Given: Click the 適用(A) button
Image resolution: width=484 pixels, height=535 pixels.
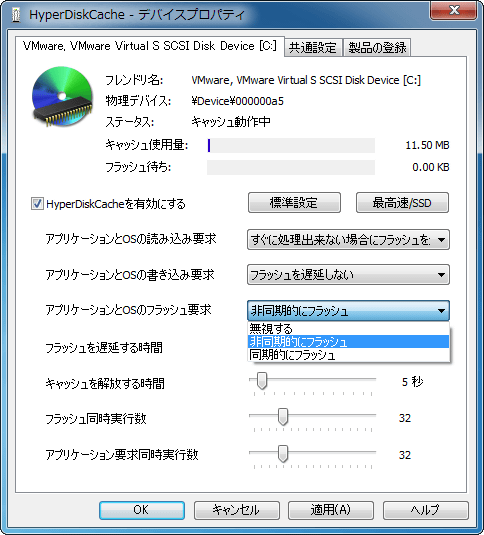Looking at the screenshot, I should coord(331,510).
